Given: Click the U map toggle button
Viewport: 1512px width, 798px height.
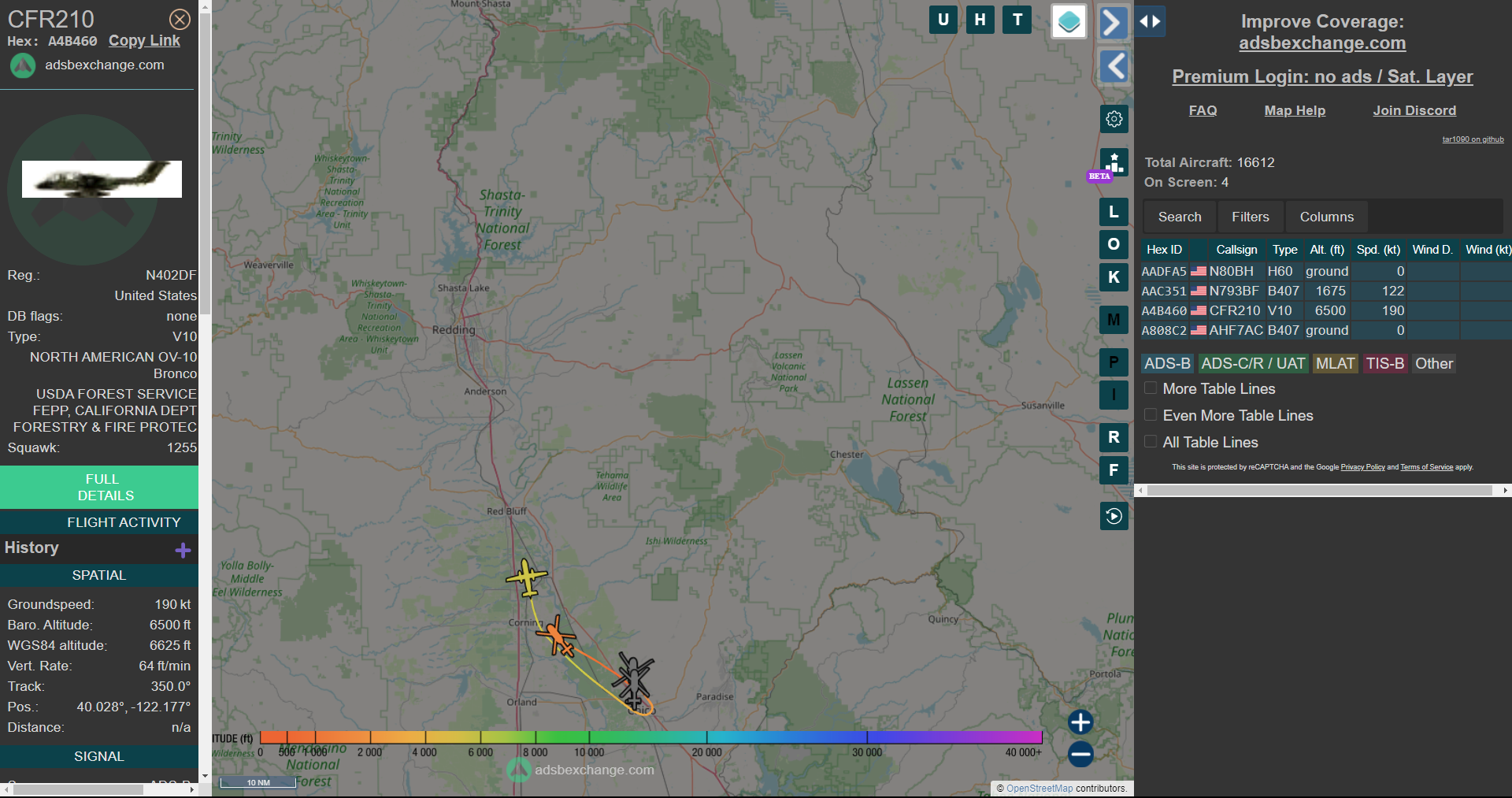Looking at the screenshot, I should [943, 20].
